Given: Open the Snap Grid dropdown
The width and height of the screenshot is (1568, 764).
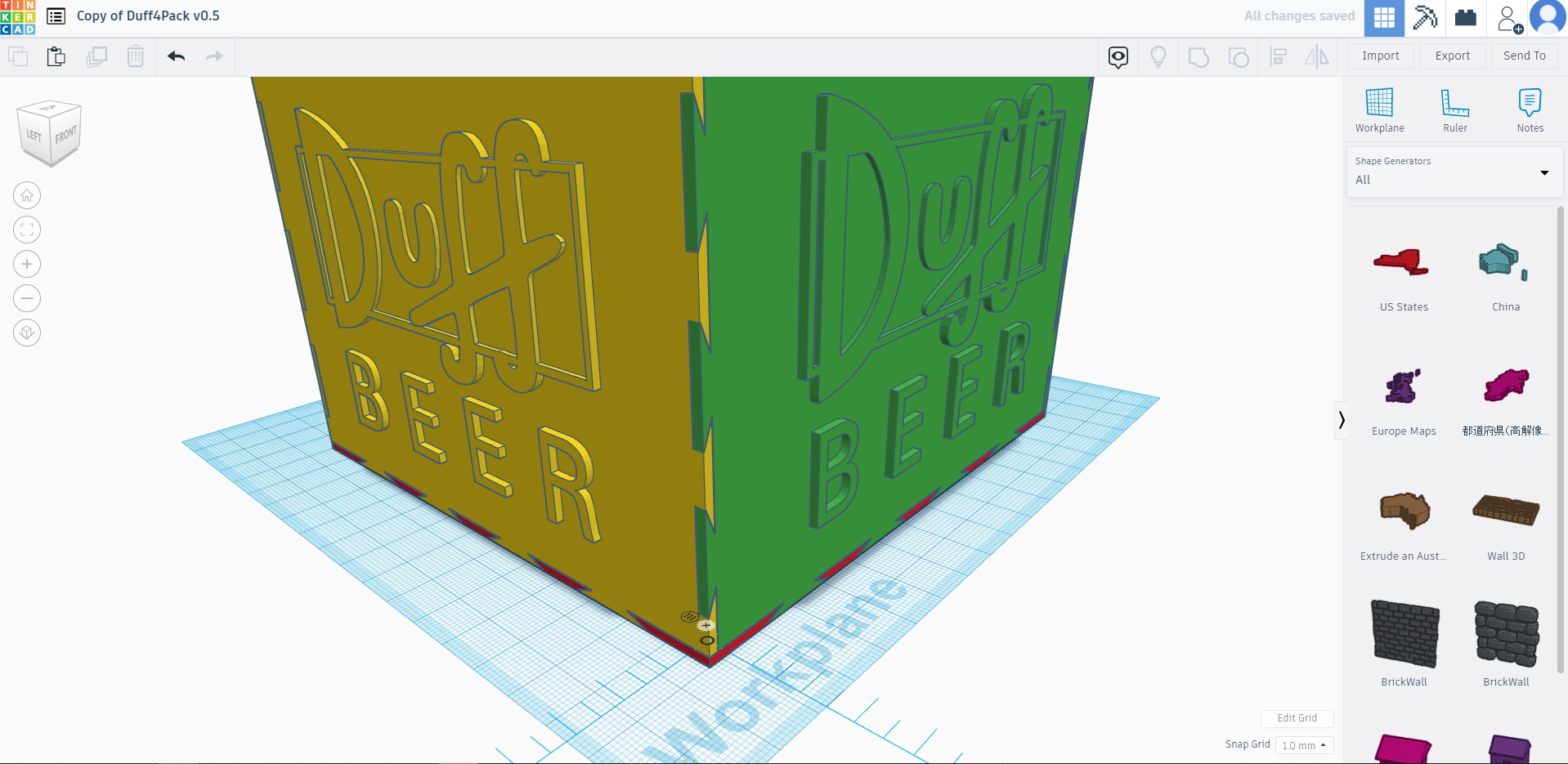Looking at the screenshot, I should pyautogui.click(x=1303, y=744).
